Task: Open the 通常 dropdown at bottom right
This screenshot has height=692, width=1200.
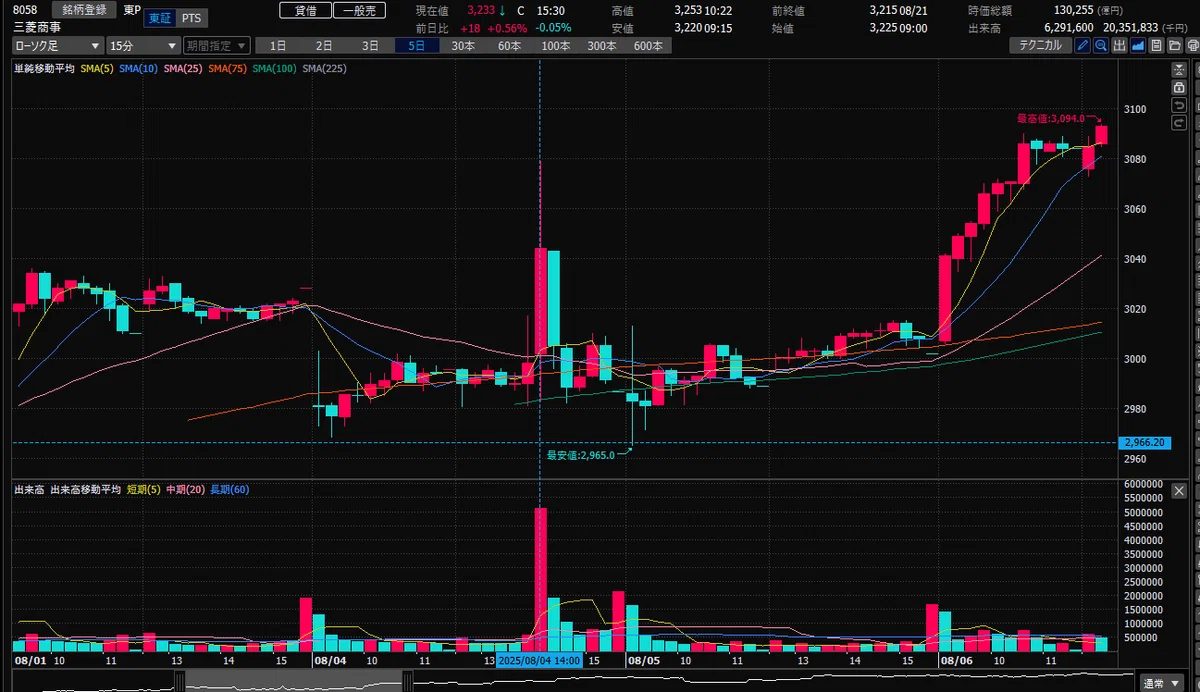Action: coord(1161,683)
